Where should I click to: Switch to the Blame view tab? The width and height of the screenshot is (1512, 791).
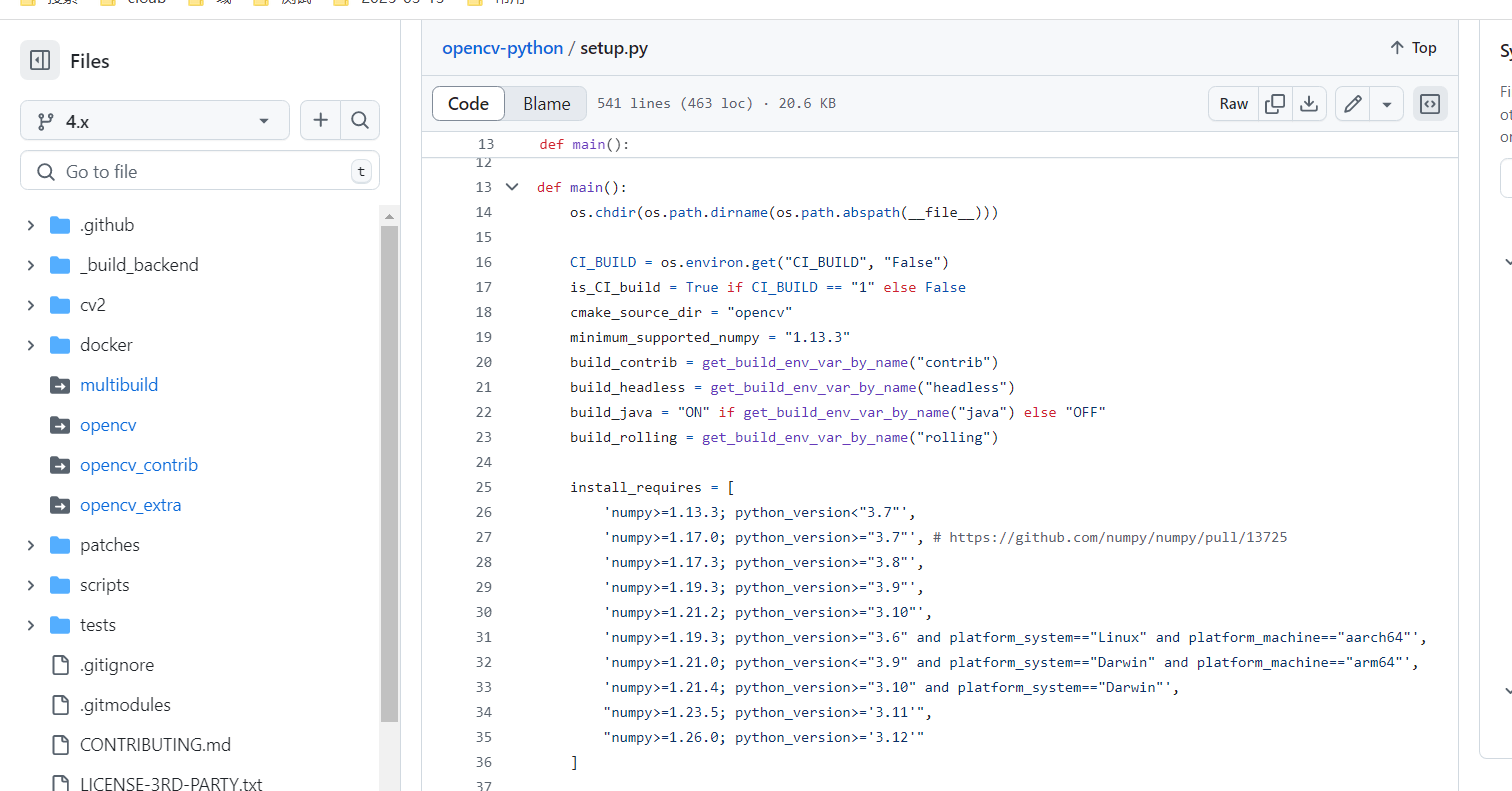[547, 104]
